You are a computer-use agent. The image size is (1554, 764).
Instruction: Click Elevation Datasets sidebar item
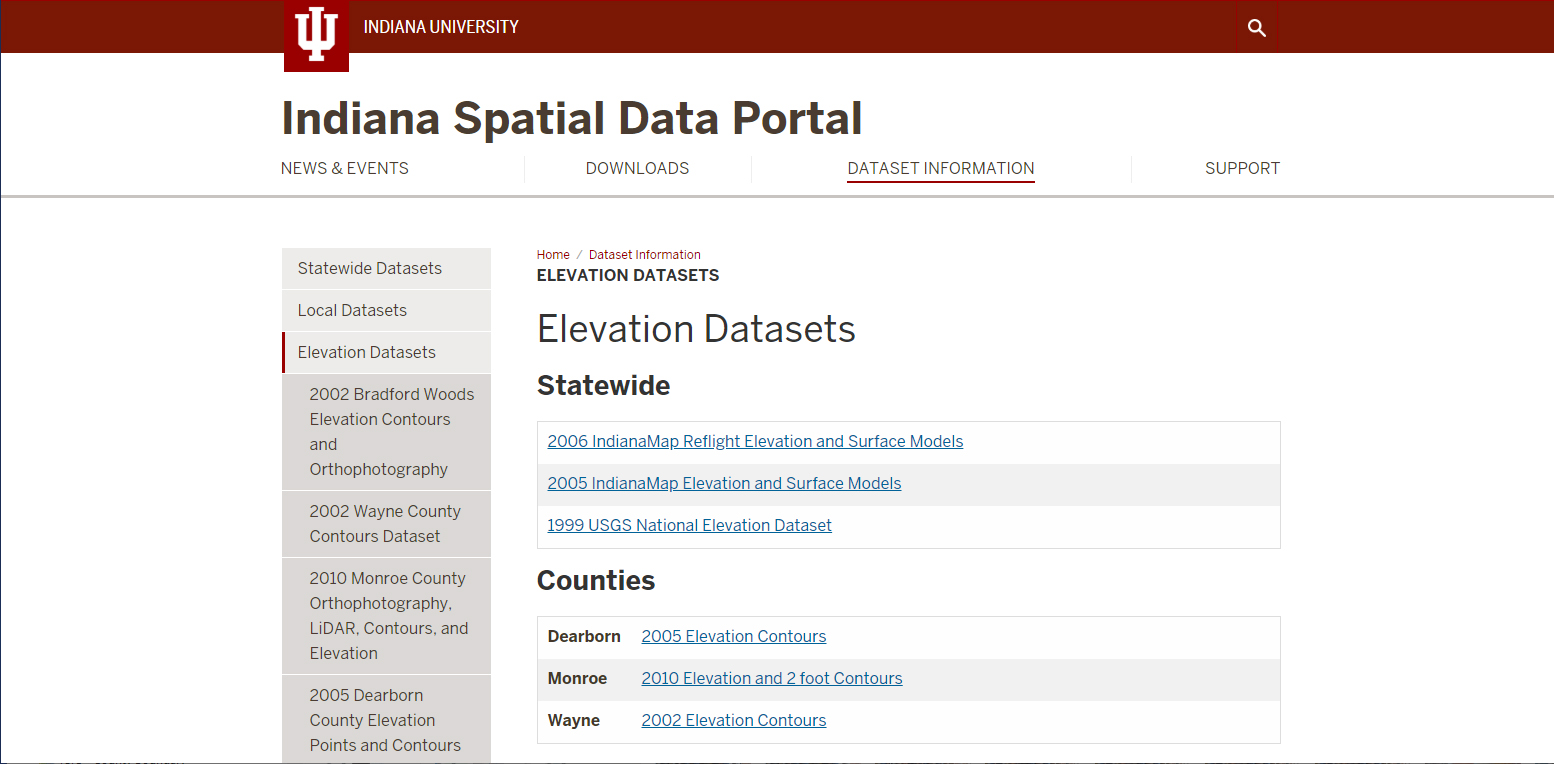[367, 352]
